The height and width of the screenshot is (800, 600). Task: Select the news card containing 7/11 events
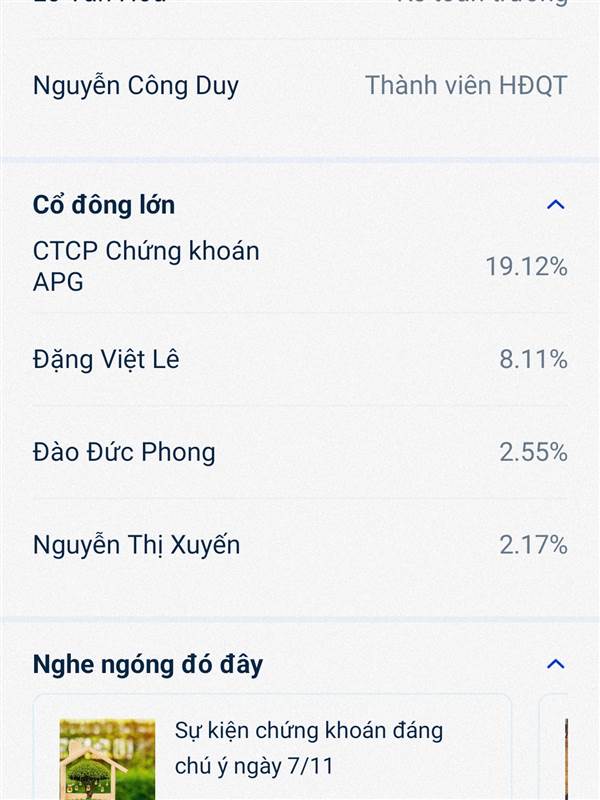272,747
